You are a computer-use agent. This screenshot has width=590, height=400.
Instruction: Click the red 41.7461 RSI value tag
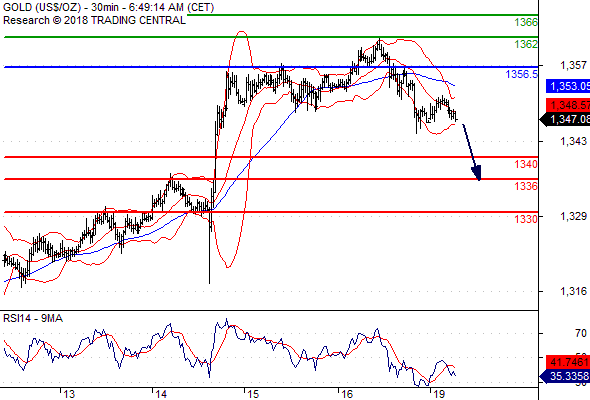568,362
